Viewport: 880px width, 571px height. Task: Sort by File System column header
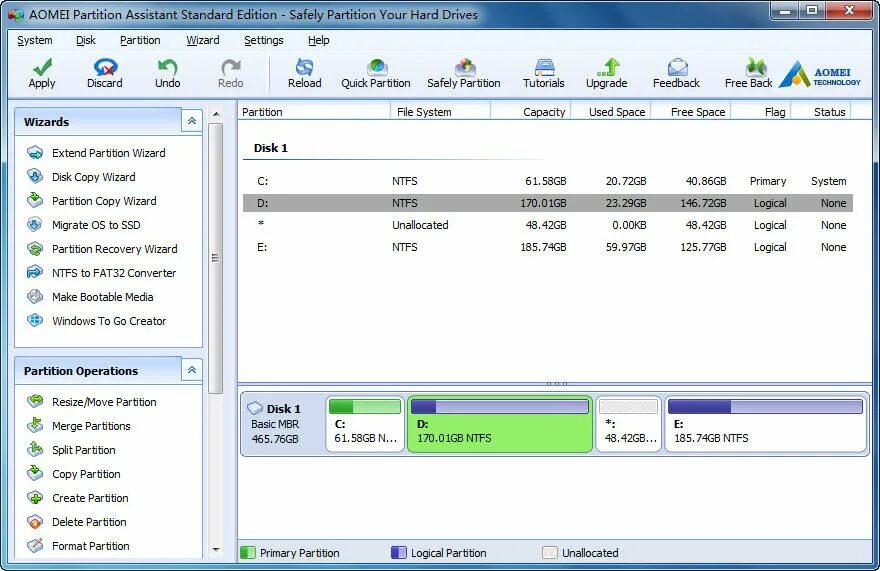[x=441, y=112]
